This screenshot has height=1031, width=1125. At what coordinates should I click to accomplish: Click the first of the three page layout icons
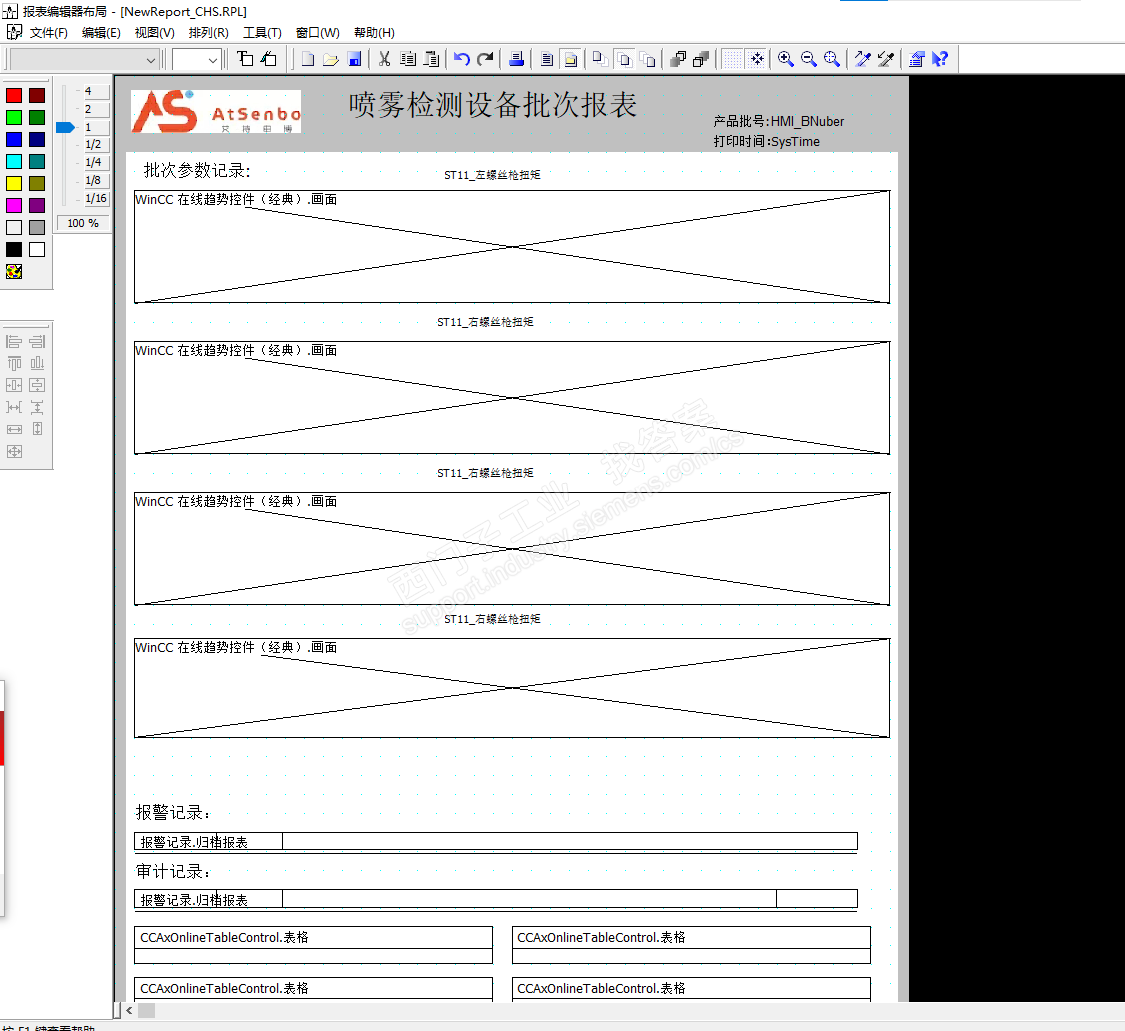tap(601, 59)
